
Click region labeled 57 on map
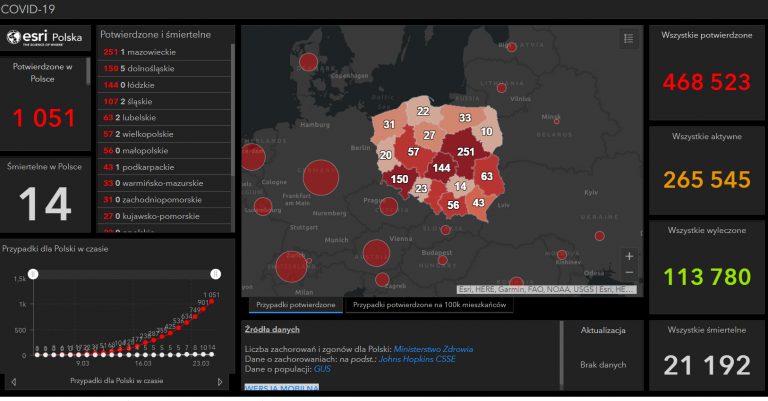(413, 152)
